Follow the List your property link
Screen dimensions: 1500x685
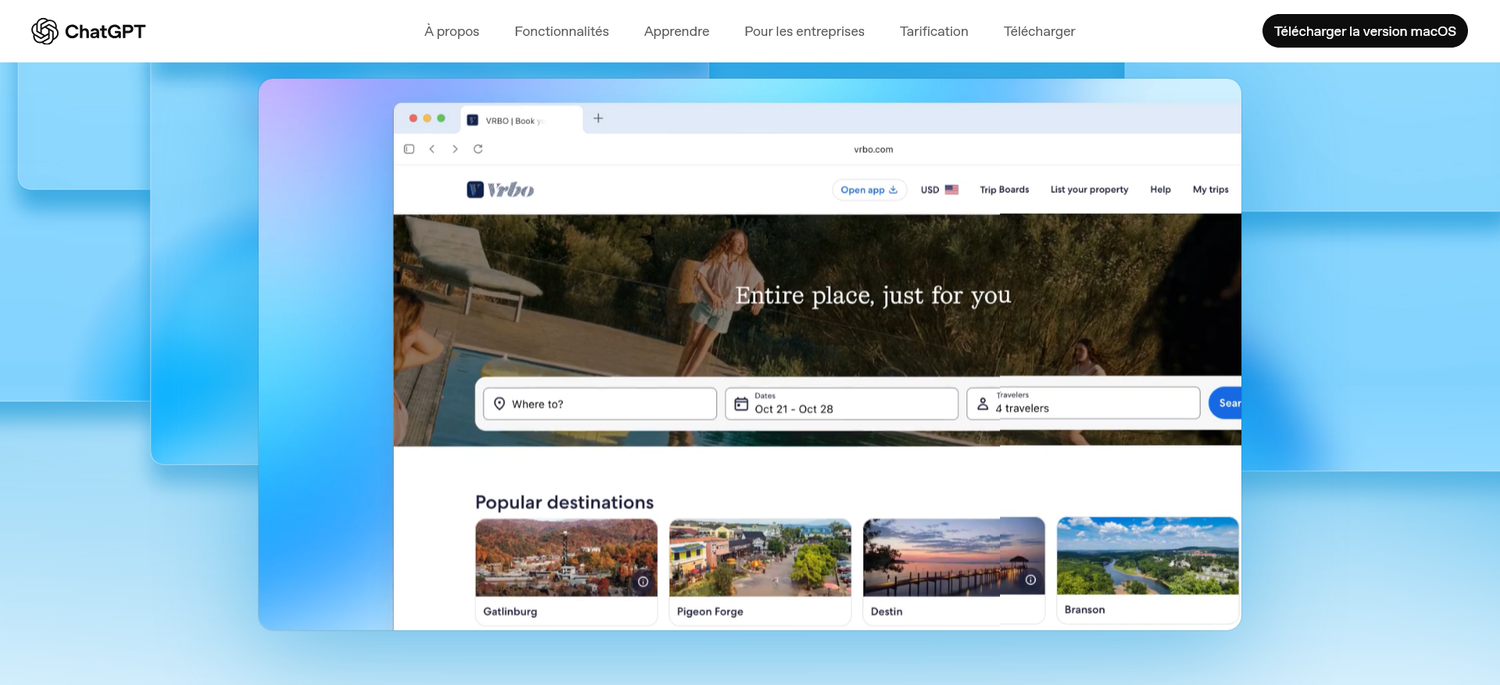(1089, 189)
